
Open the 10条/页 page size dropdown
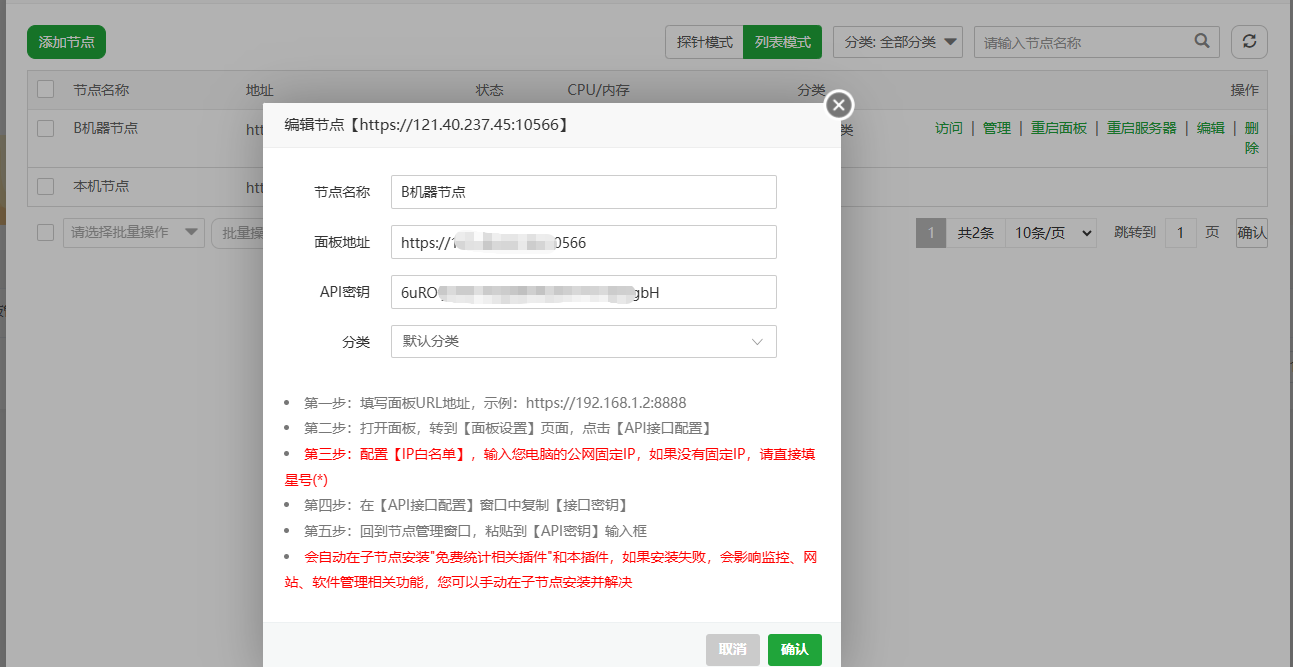[x=1050, y=233]
